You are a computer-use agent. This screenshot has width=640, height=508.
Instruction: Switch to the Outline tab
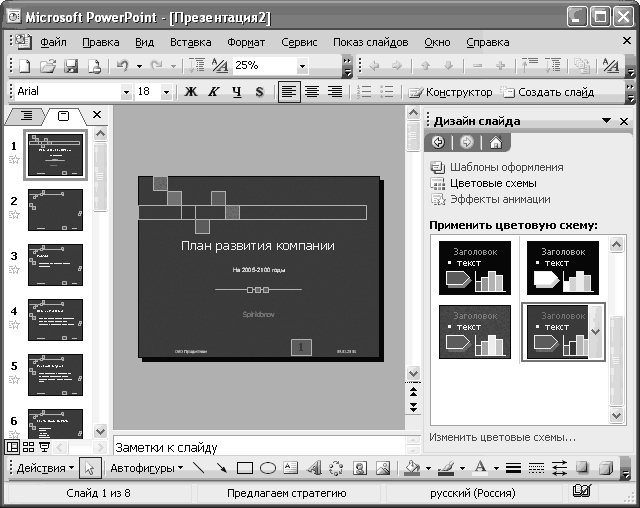coord(27,116)
